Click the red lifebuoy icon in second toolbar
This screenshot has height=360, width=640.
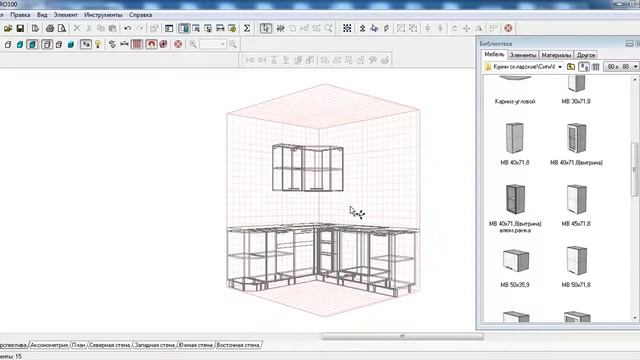(178, 44)
